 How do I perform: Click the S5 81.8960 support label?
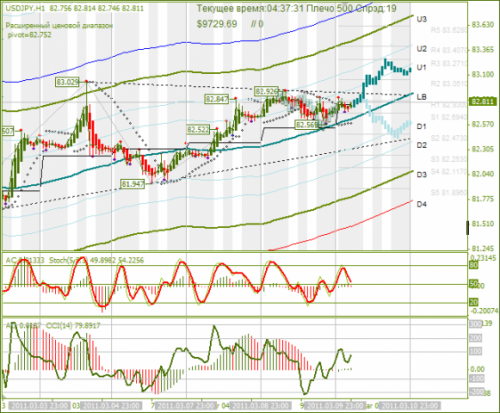pyautogui.click(x=449, y=193)
